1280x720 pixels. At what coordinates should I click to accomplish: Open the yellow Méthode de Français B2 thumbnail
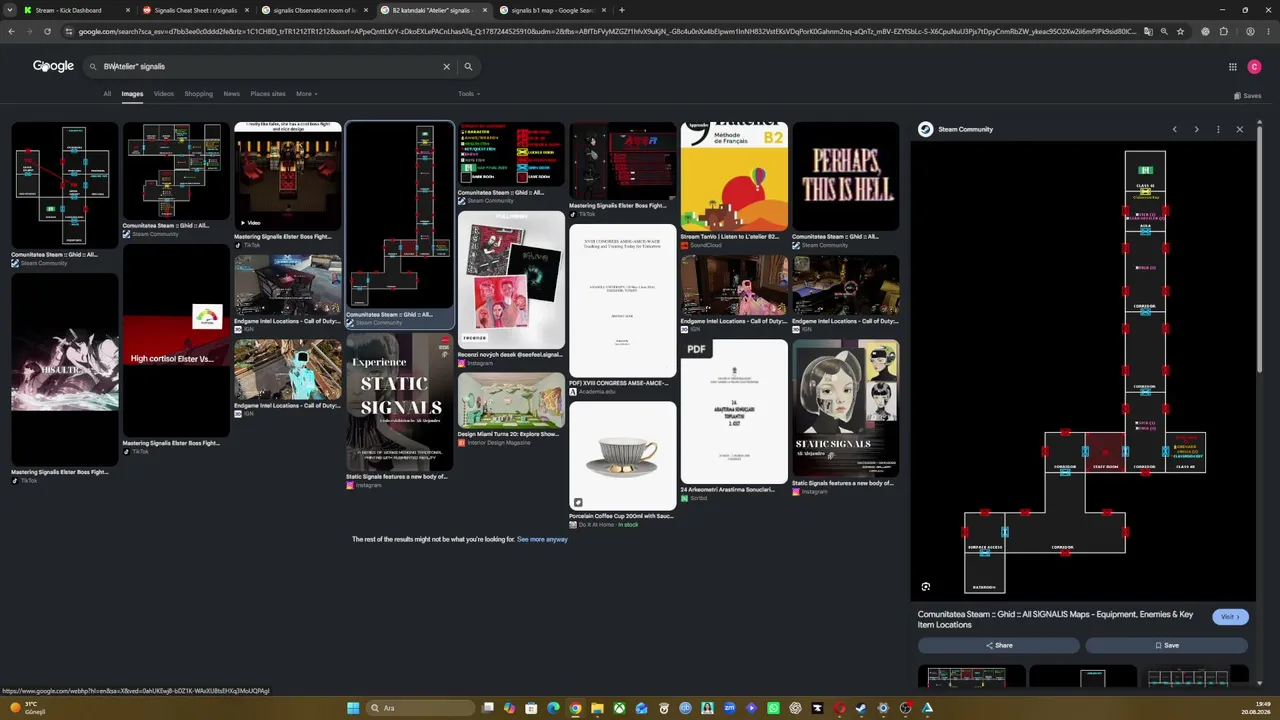(734, 176)
